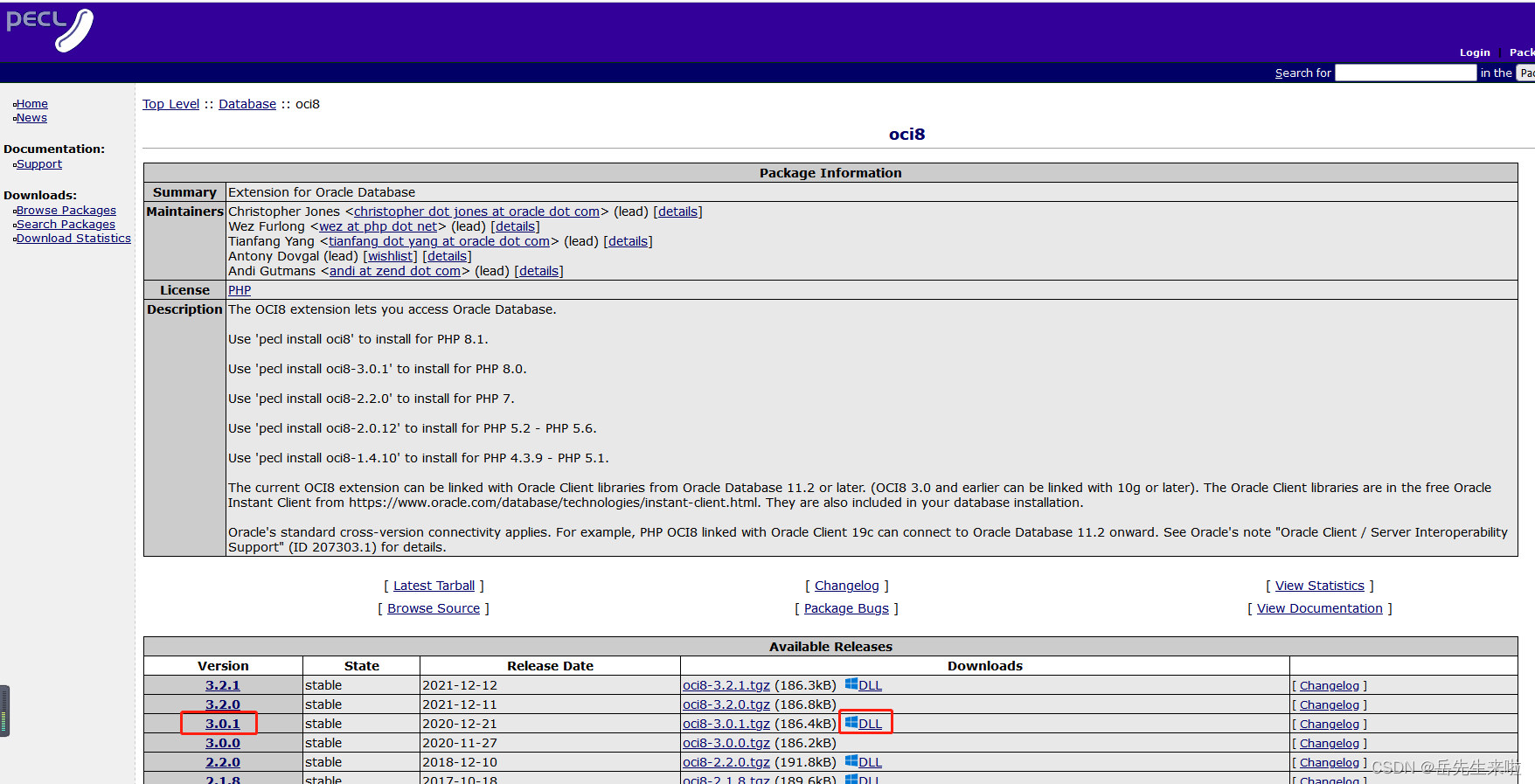This screenshot has width=1535, height=784.
Task: Click the Release Date column header
Action: 550,666
